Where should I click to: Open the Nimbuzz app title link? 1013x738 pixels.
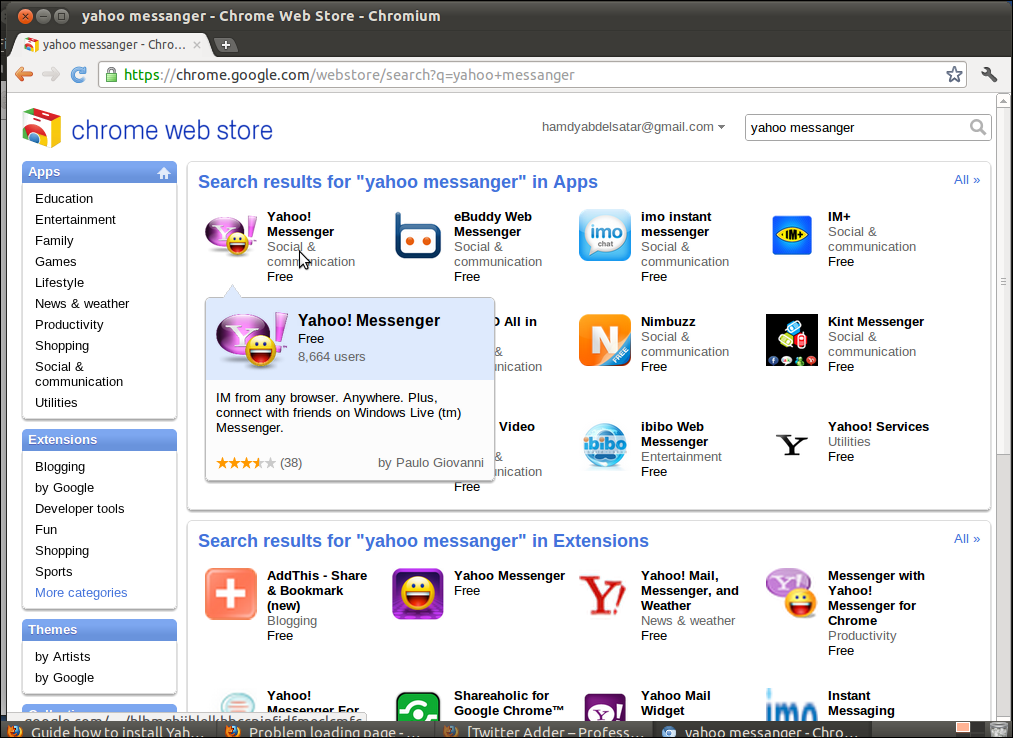668,322
